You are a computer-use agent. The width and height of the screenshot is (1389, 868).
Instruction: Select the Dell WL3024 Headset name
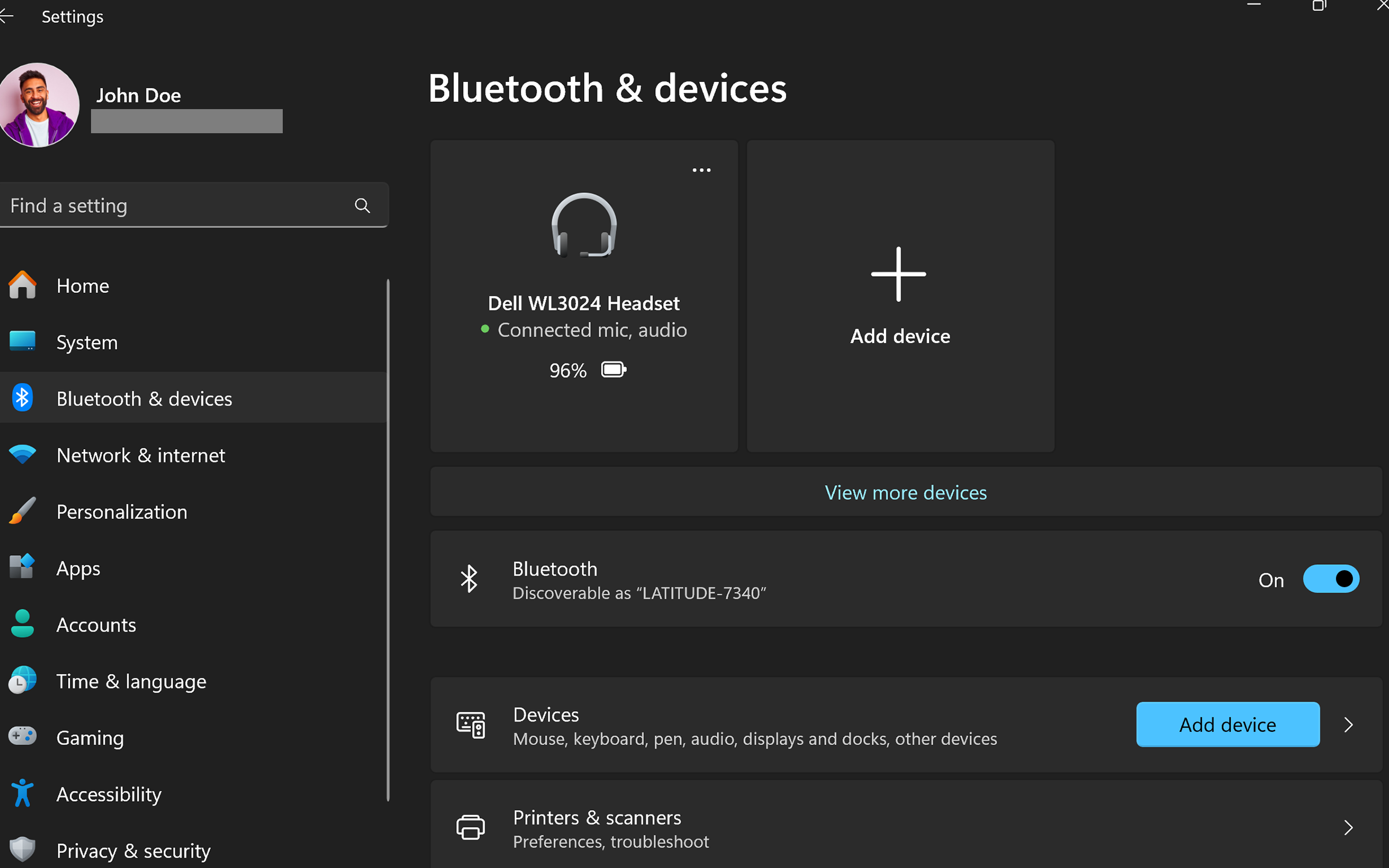584,303
